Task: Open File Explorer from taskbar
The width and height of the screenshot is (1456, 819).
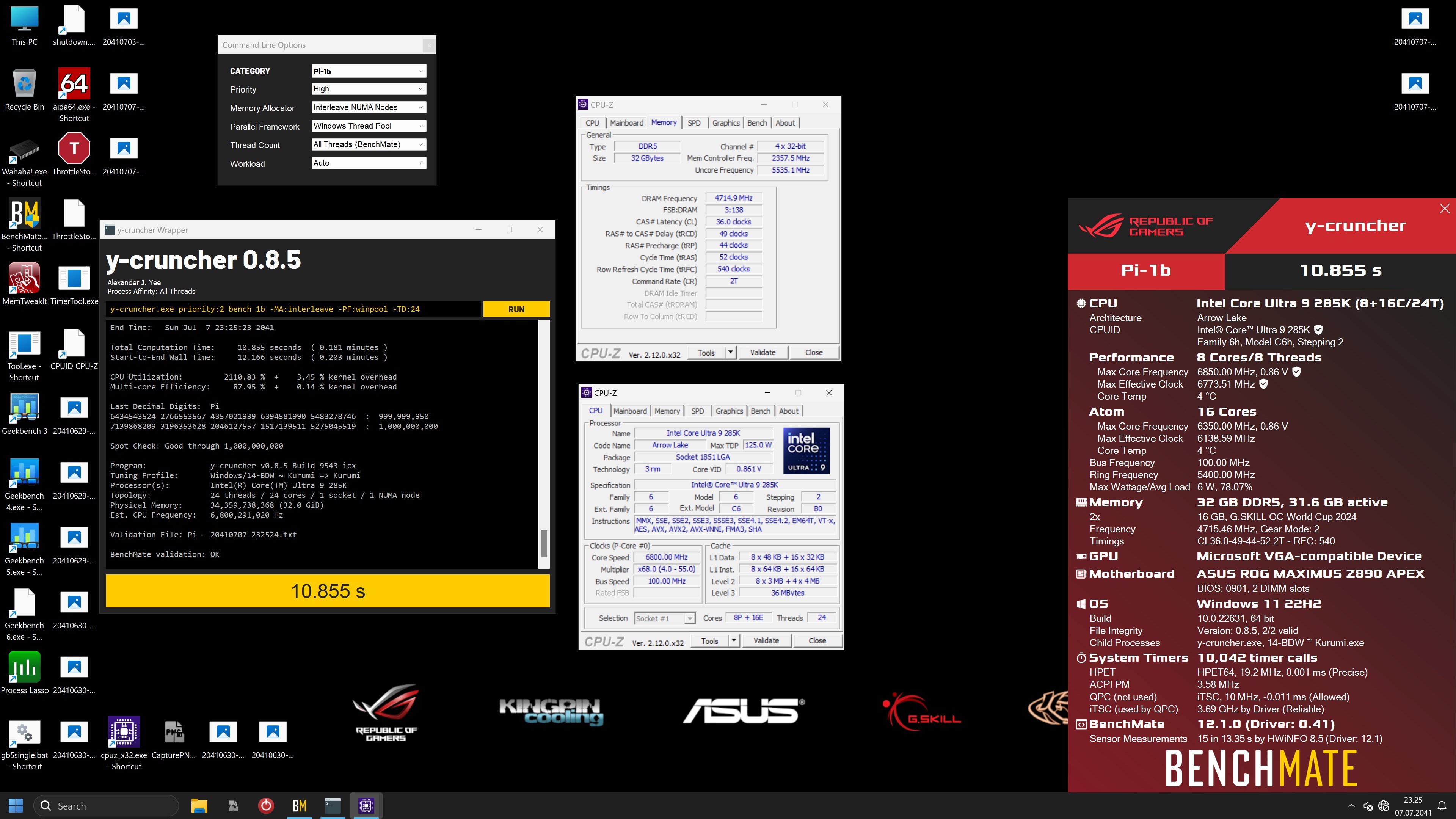Action: coord(199,805)
